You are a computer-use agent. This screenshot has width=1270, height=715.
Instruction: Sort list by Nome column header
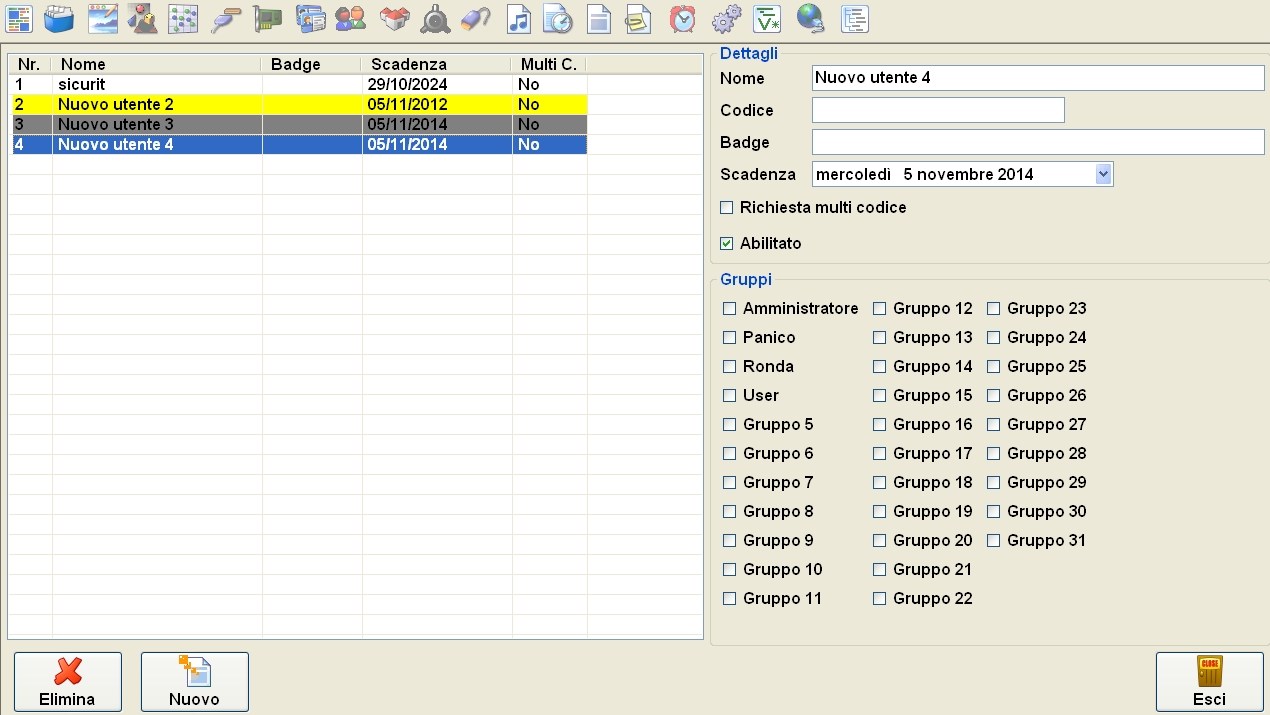[x=155, y=64]
